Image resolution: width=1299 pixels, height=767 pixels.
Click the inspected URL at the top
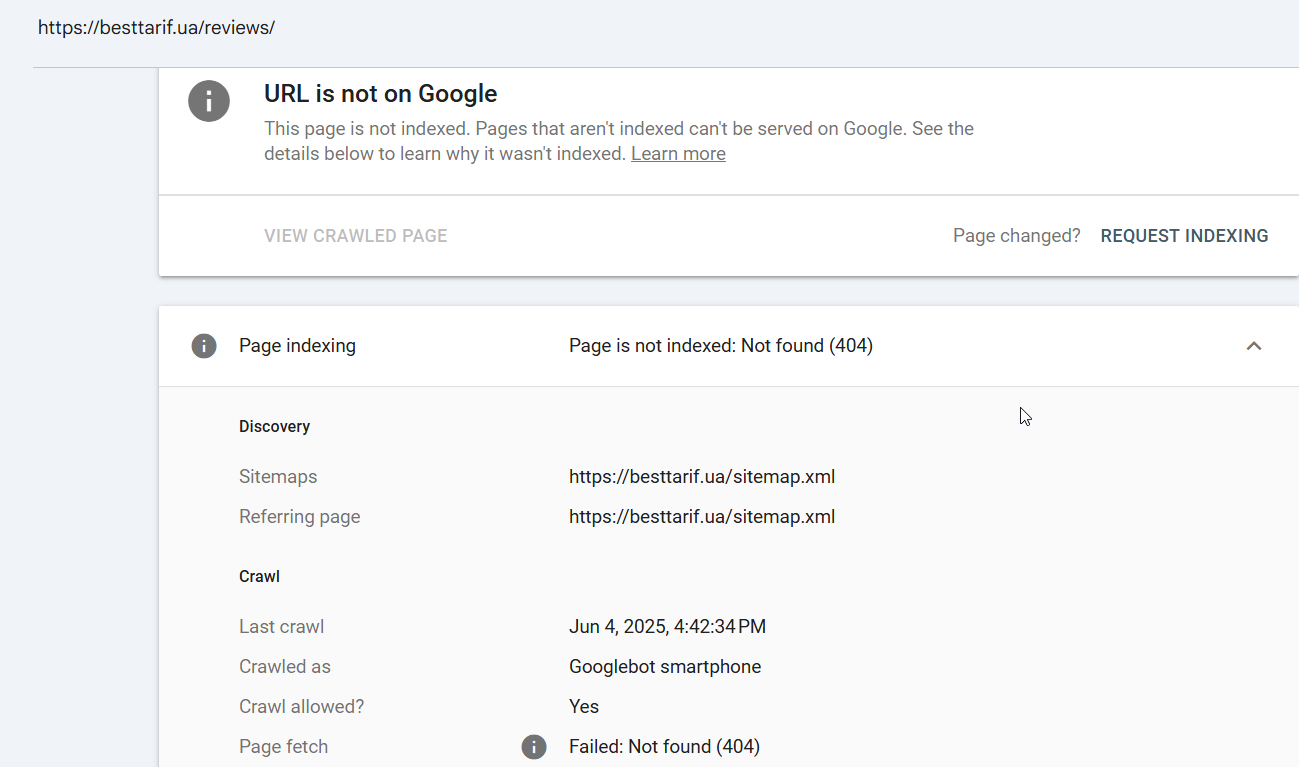tap(156, 28)
